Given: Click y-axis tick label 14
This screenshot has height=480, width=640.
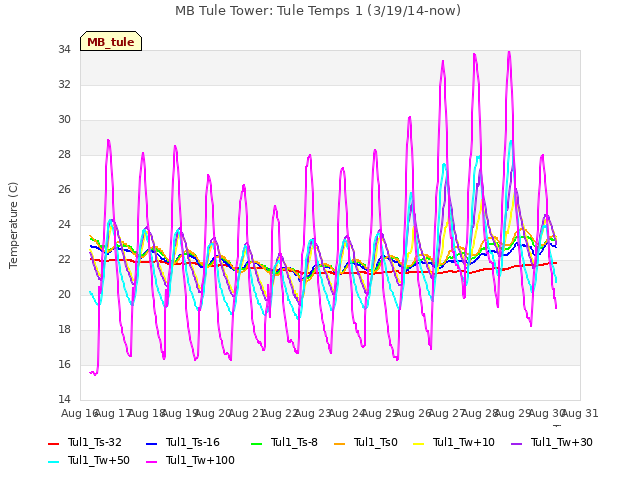Looking at the screenshot, I should pyautogui.click(x=64, y=400).
